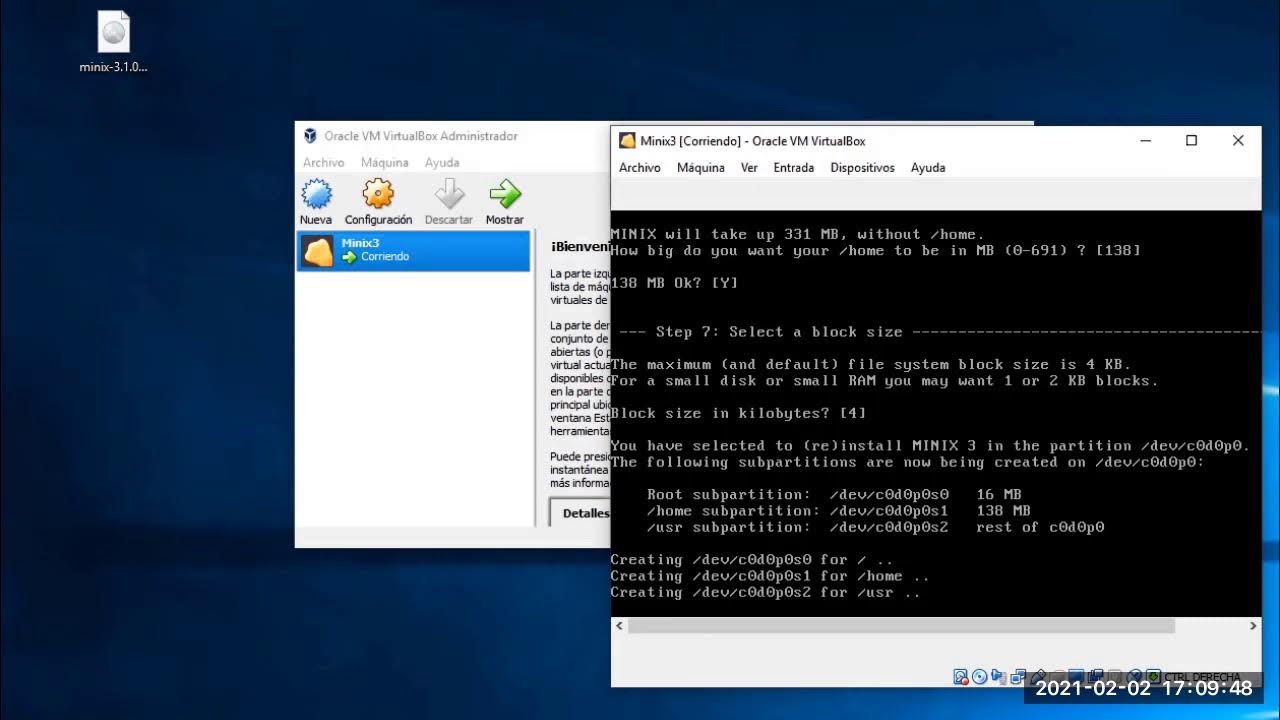Click 'Creating /dev/c0d0p0s1 for /home' line
The image size is (1280, 720).
tap(770, 576)
